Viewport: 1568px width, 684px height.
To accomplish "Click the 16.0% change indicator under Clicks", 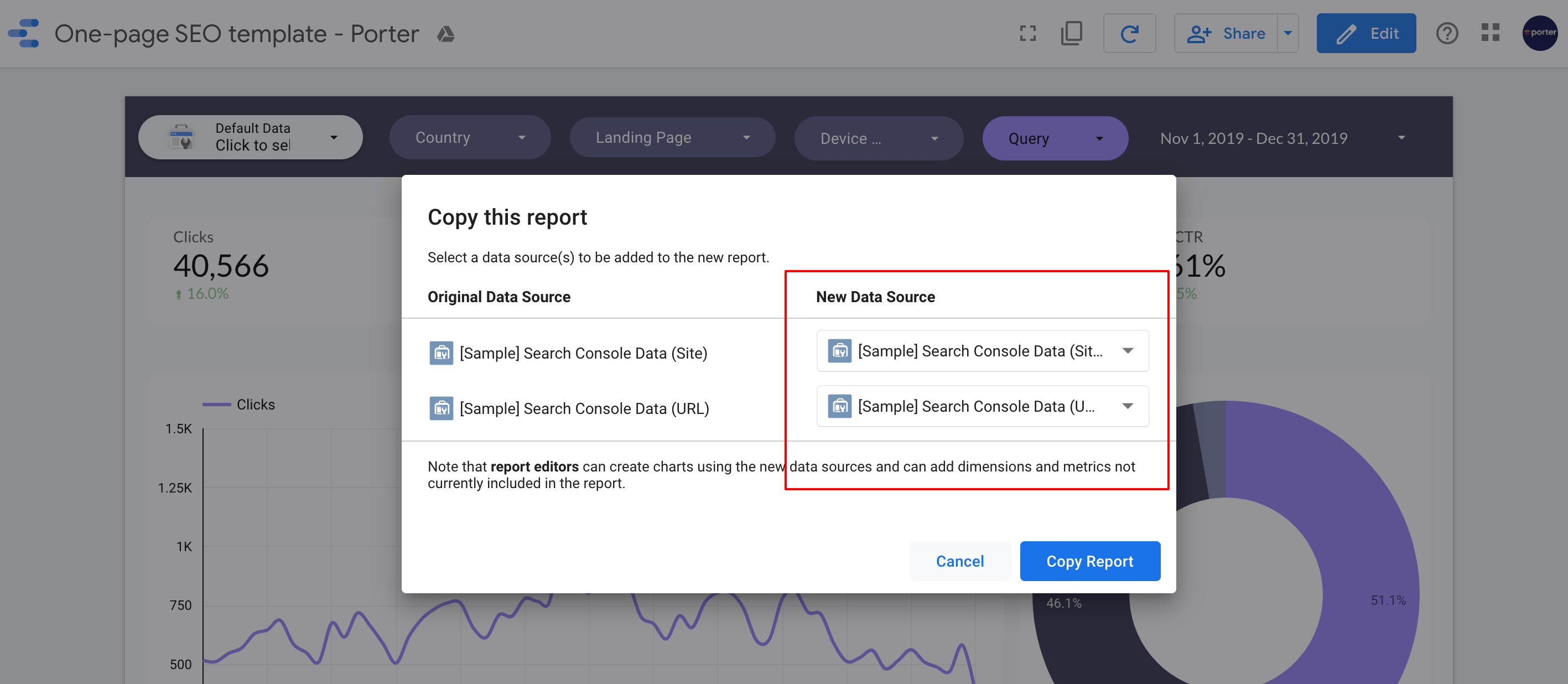I will (201, 294).
